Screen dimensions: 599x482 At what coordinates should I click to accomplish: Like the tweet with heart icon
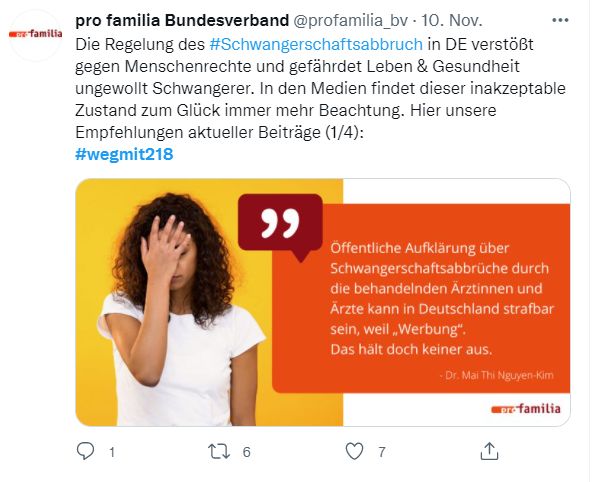tap(354, 451)
